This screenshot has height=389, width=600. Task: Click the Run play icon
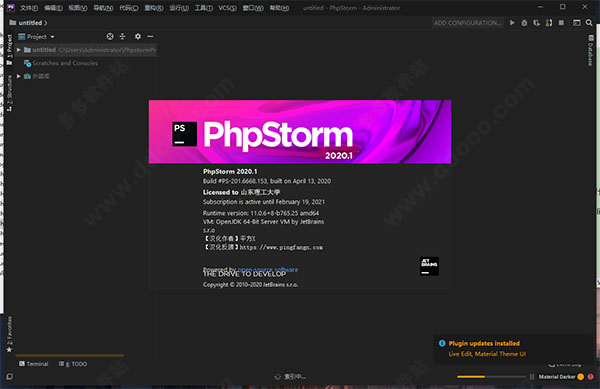click(512, 23)
